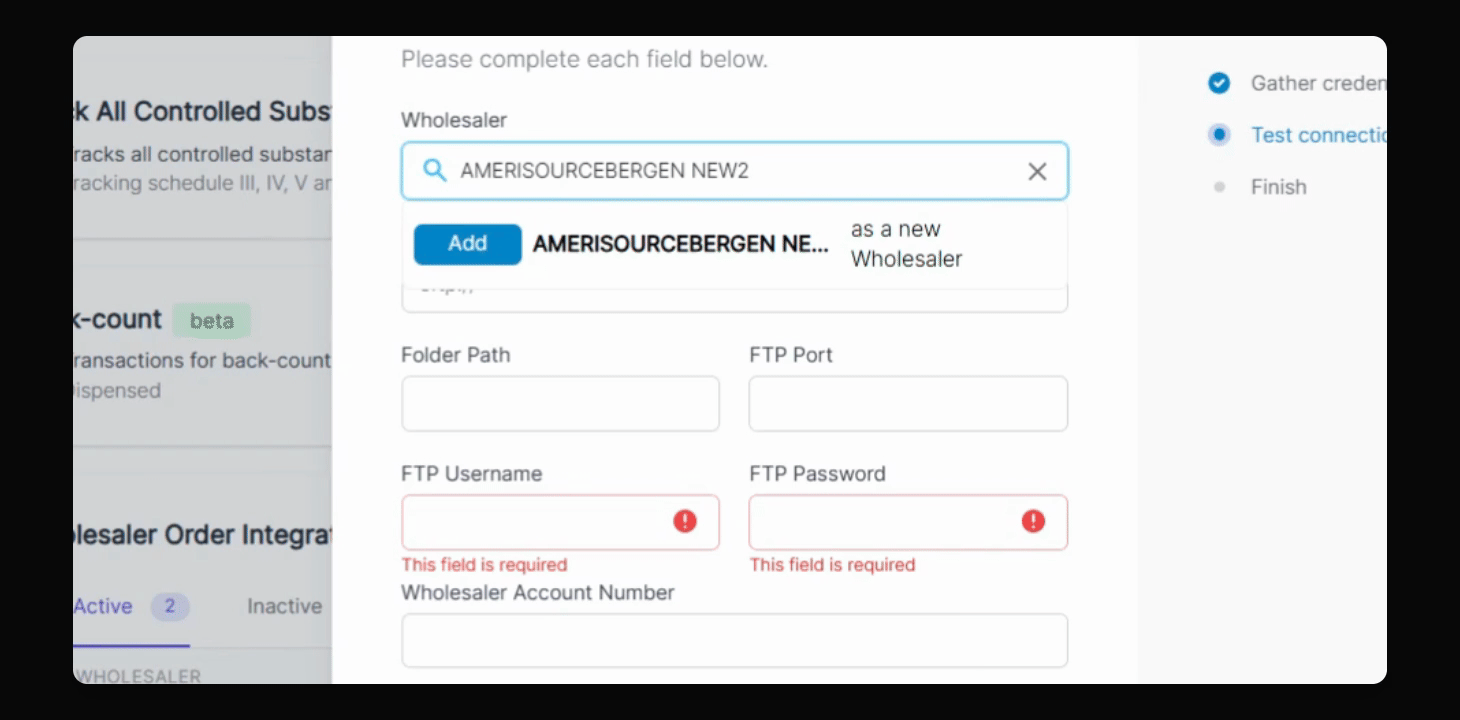The height and width of the screenshot is (720, 1460).
Task: Focus the FTP Password input
Action: click(x=883, y=522)
